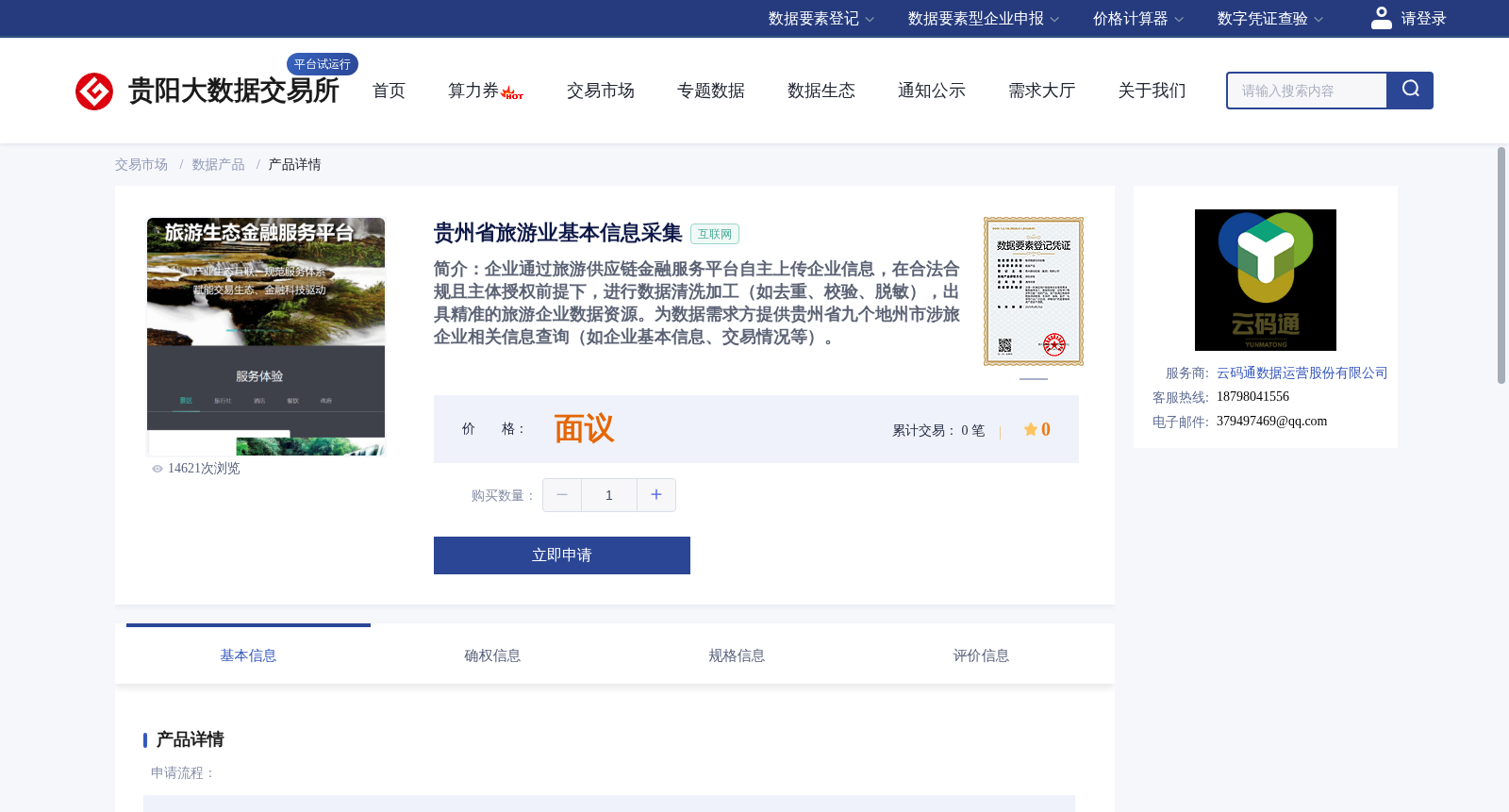1509x812 pixels.
Task: Go to 首页 in the navigation
Action: 389,91
